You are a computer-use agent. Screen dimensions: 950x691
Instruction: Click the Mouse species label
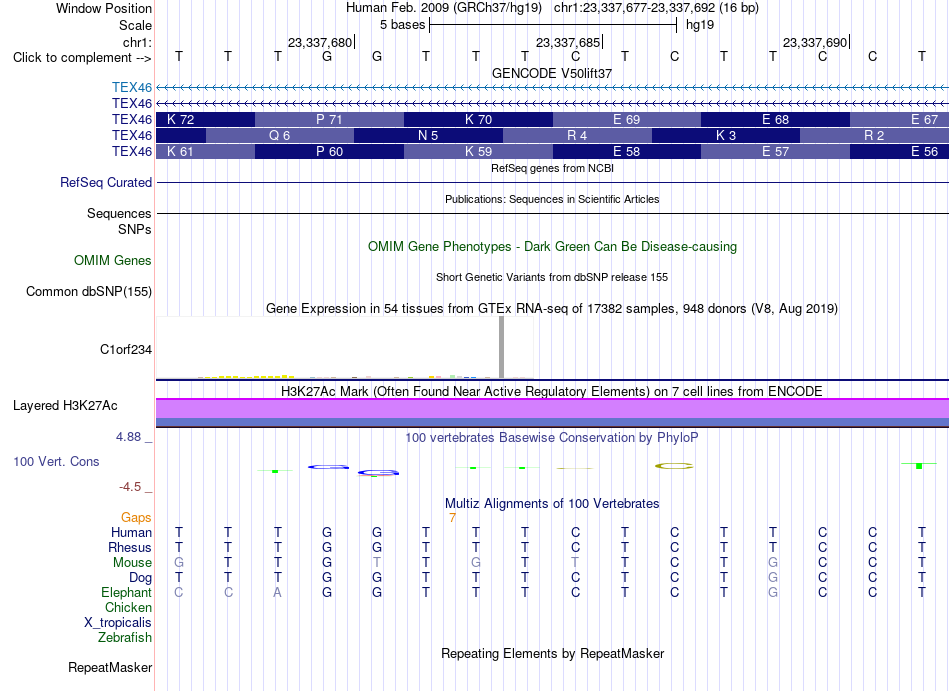pyautogui.click(x=132, y=563)
